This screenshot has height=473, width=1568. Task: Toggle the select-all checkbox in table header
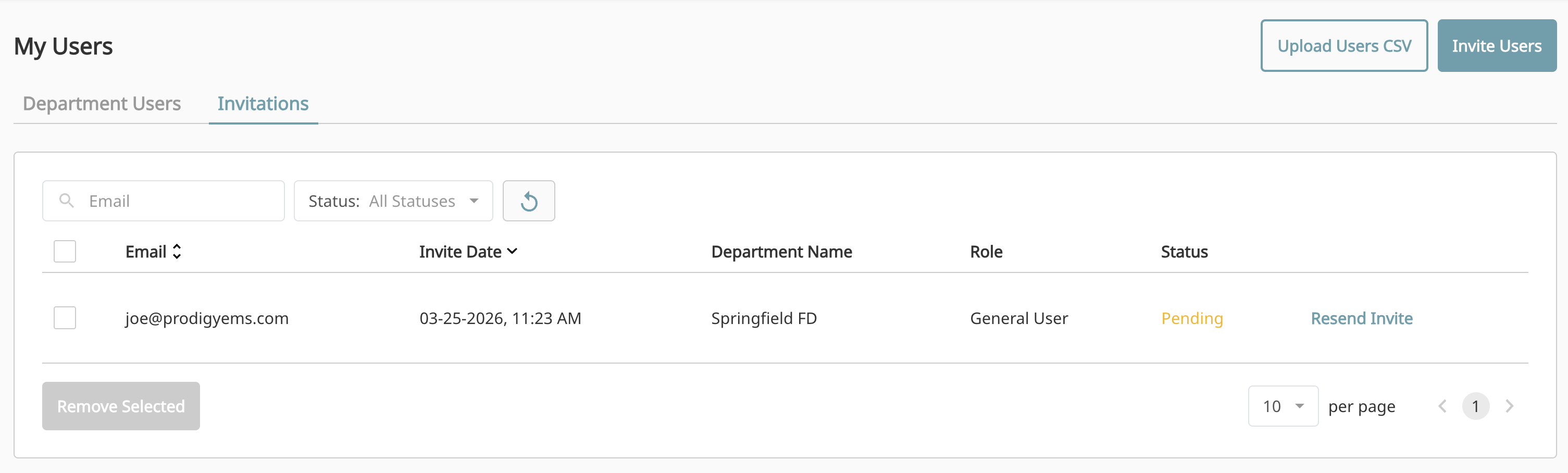(64, 251)
